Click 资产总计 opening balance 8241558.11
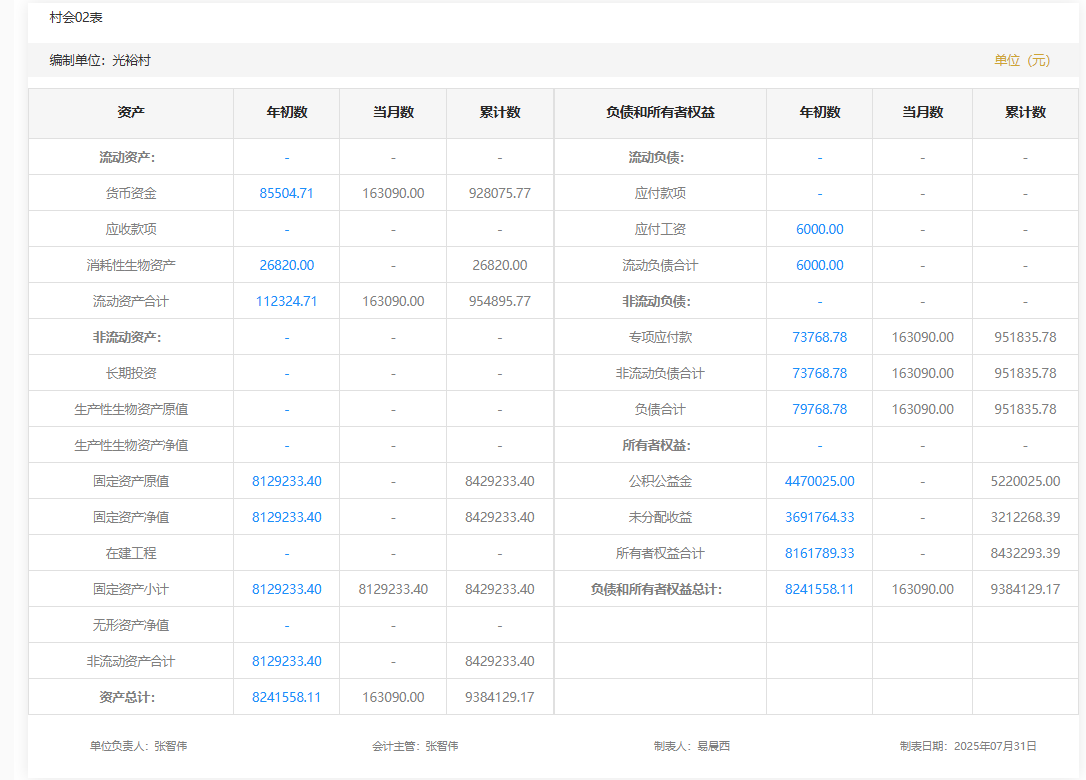1086x780 pixels. (x=286, y=697)
